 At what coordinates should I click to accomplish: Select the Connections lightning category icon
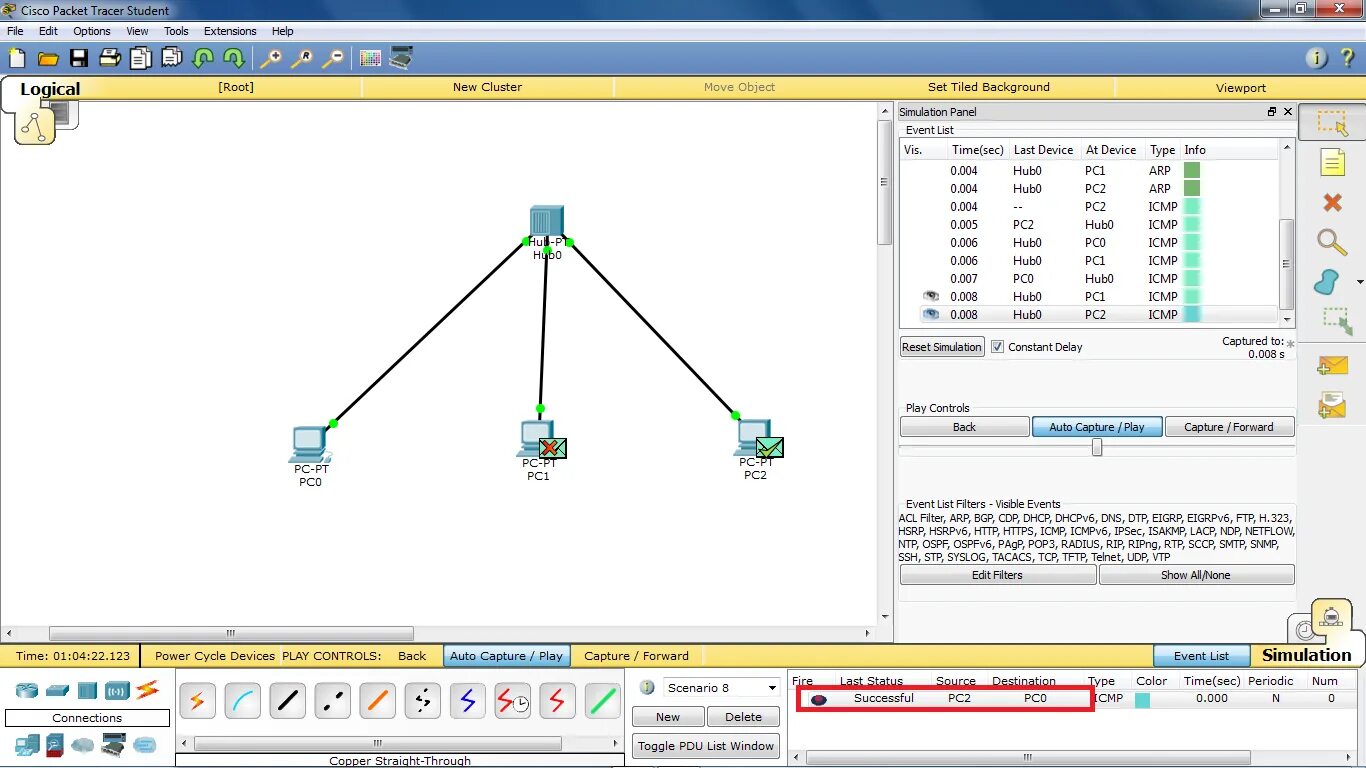pyautogui.click(x=147, y=689)
